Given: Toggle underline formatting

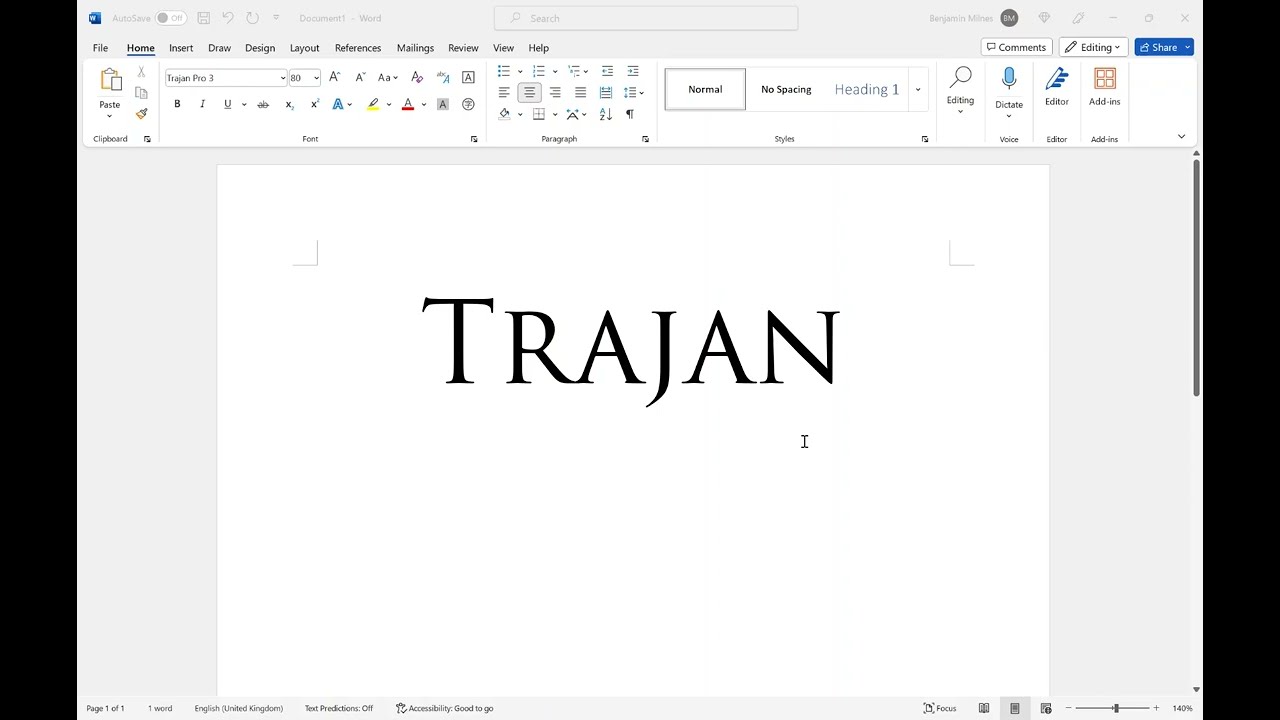Looking at the screenshot, I should click(x=228, y=104).
